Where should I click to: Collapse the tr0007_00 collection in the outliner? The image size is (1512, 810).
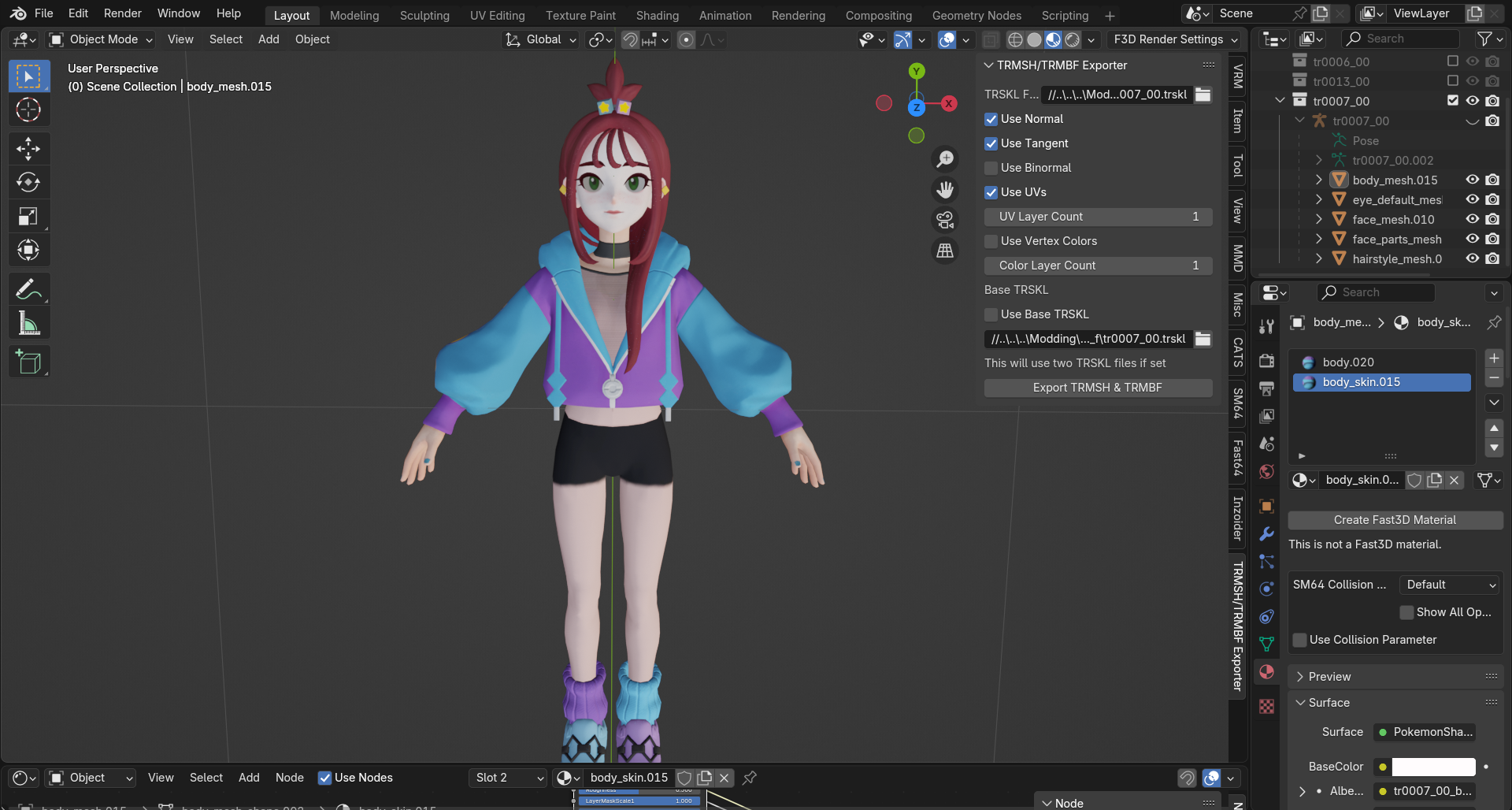pos(1280,101)
